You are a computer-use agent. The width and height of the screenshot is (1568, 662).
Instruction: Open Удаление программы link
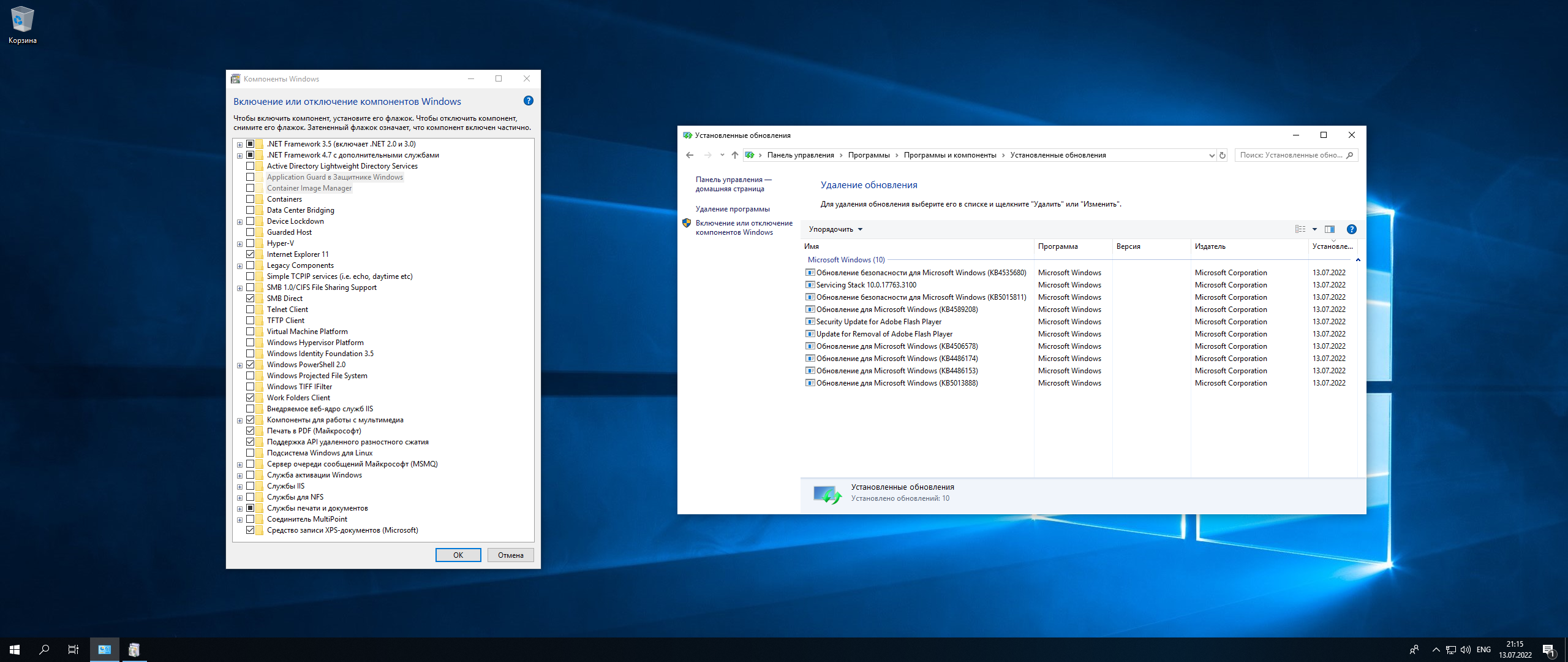click(x=733, y=209)
